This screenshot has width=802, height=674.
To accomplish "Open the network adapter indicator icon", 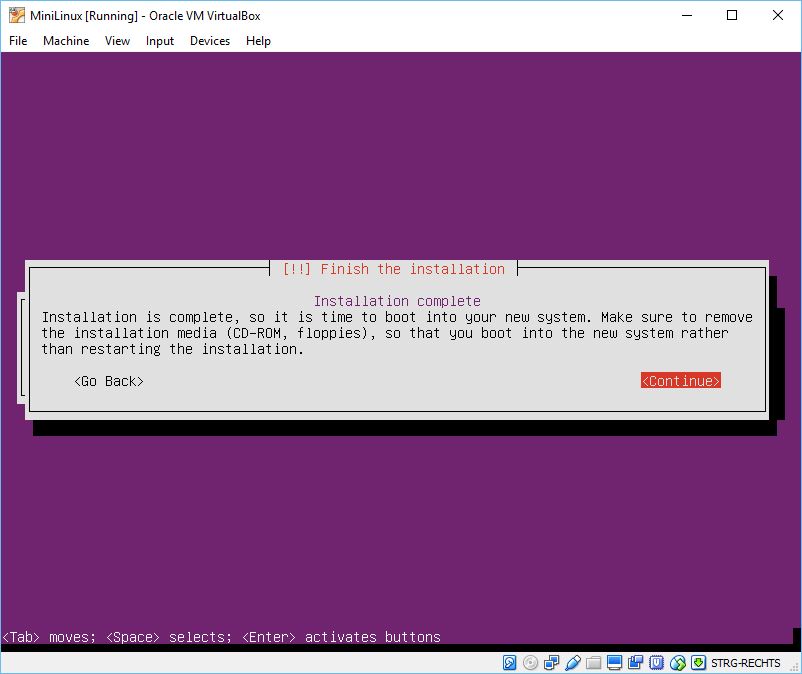I will tap(551, 663).
